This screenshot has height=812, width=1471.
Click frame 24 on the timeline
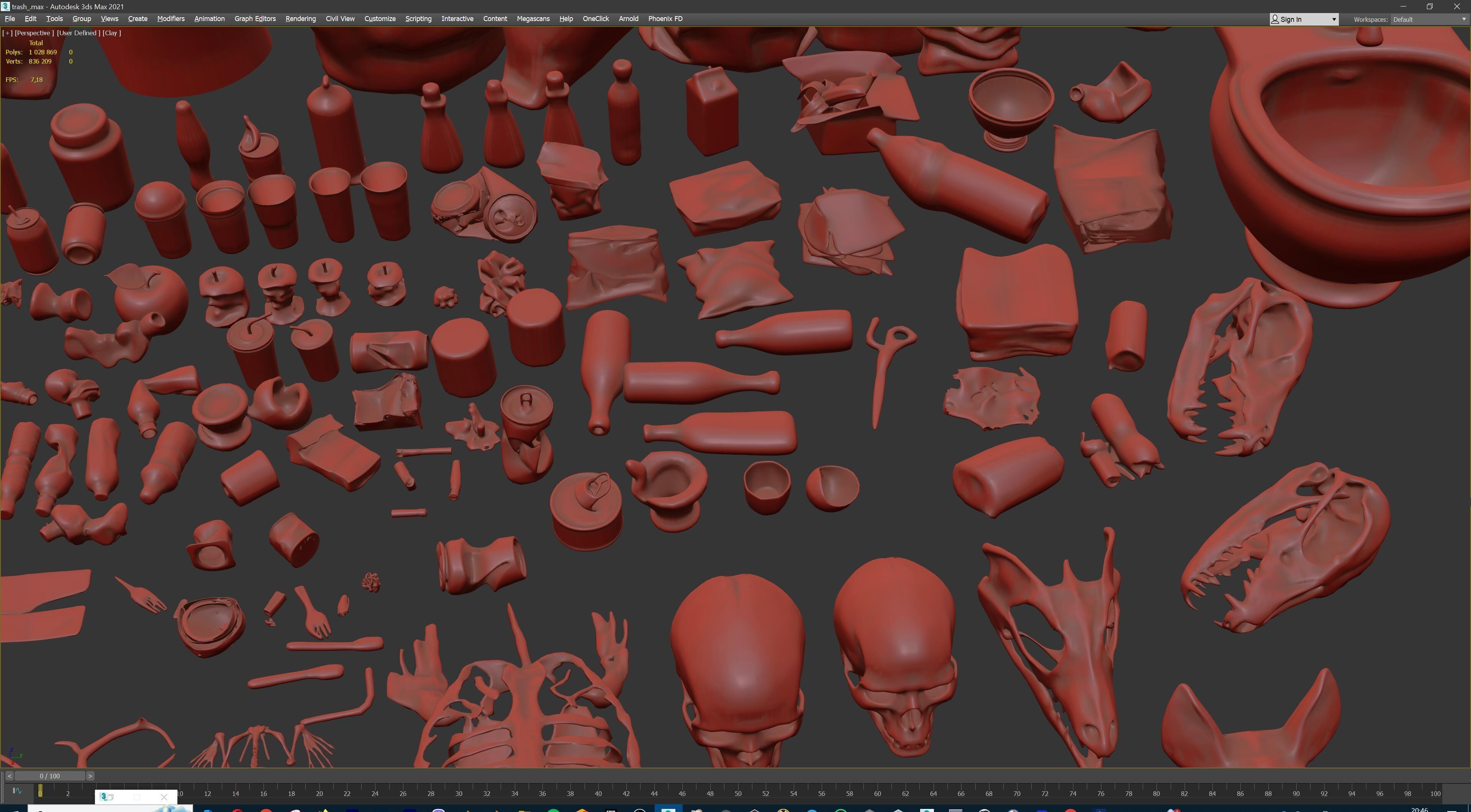(375, 794)
